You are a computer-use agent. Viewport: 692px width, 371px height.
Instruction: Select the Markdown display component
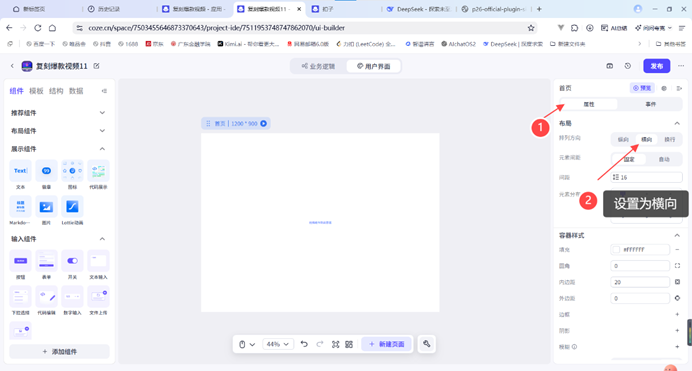20,206
